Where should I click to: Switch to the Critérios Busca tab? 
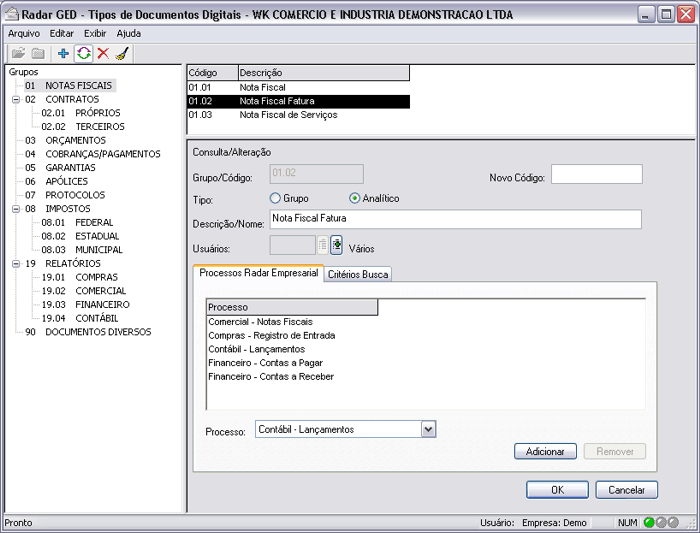click(x=357, y=274)
